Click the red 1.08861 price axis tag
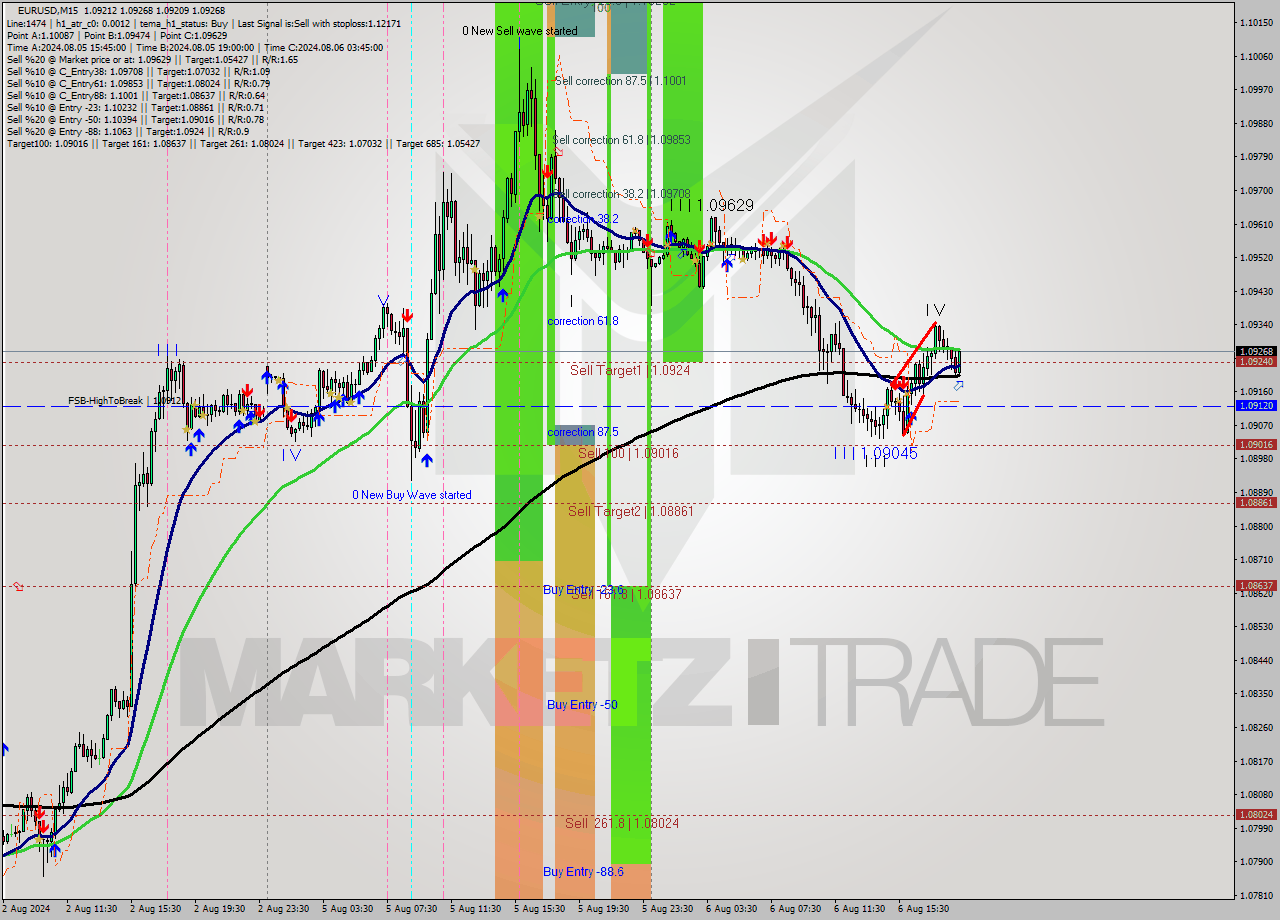This screenshot has height=920, width=1280. 1256,503
